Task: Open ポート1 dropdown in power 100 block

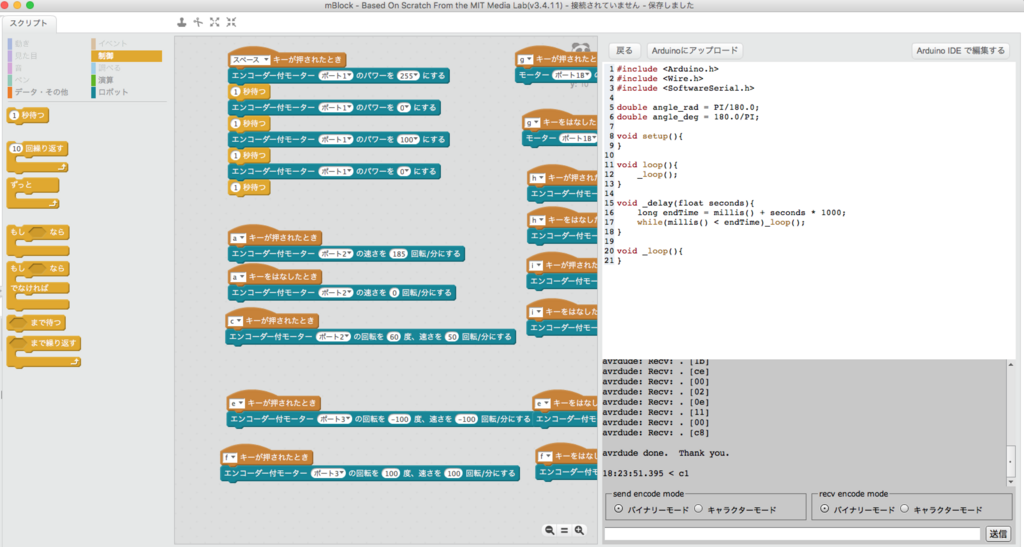Action: pyautogui.click(x=336, y=140)
